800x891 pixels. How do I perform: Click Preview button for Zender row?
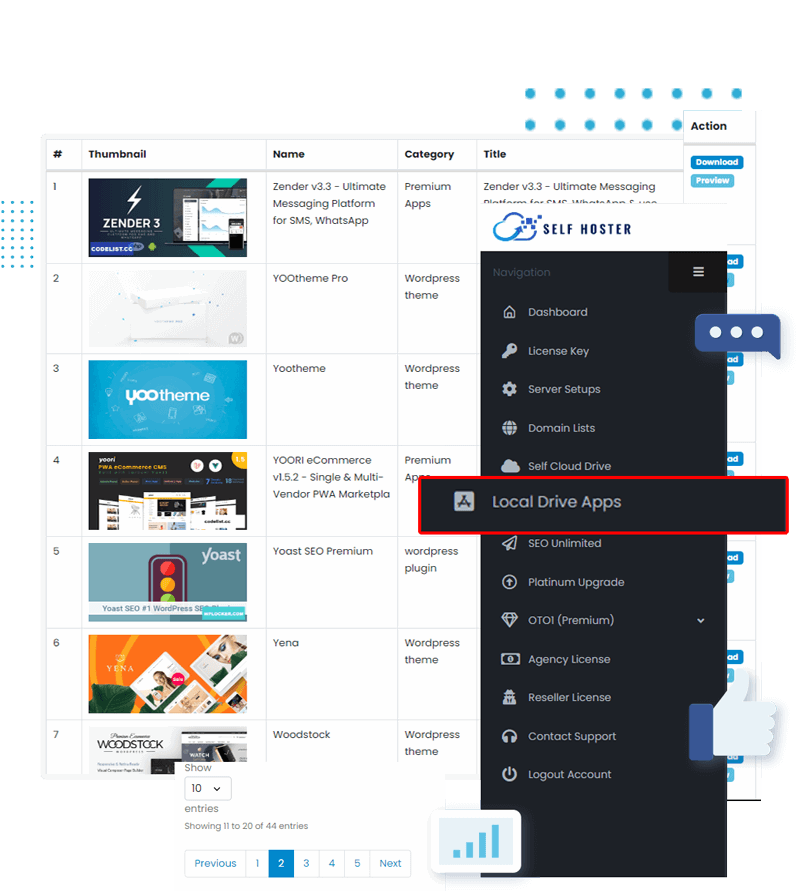click(712, 180)
